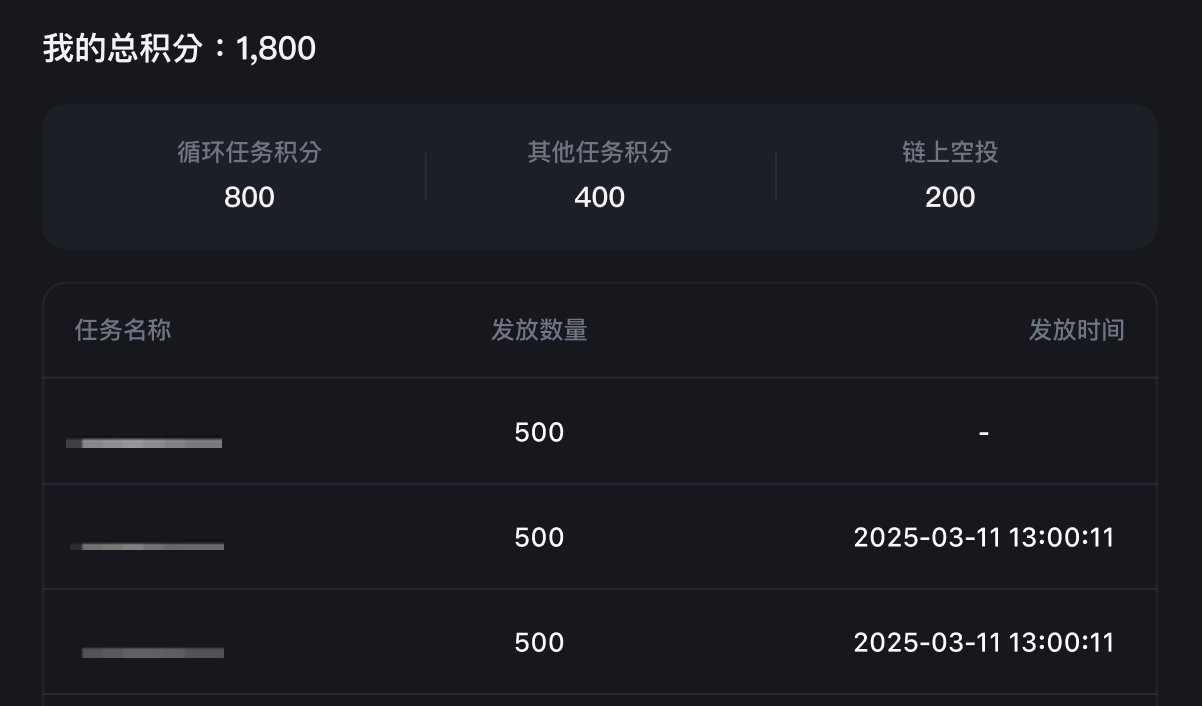1202x706 pixels.
Task: Click the 800 recurring task points value
Action: click(x=249, y=197)
